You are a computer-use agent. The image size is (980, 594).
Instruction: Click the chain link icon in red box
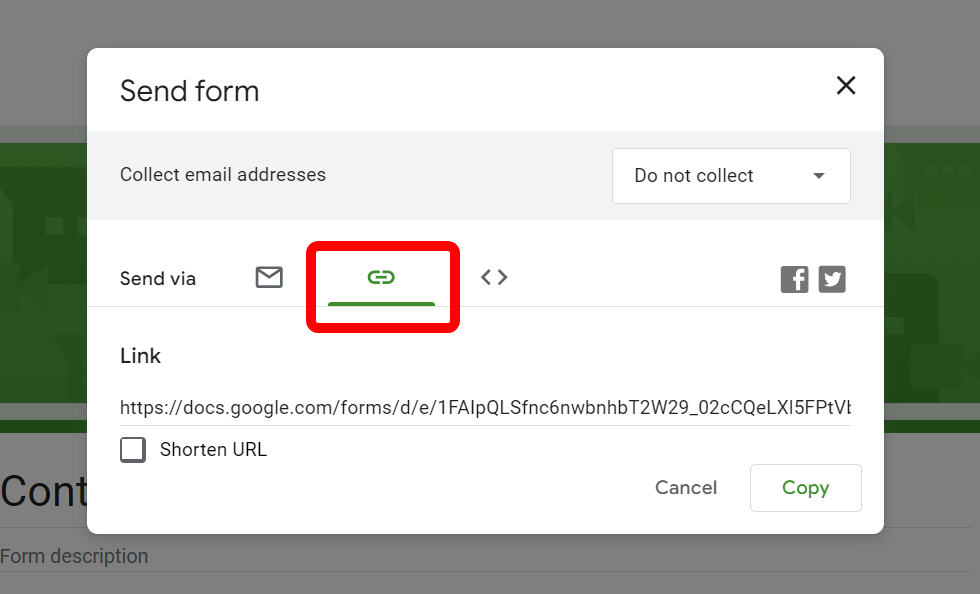click(382, 277)
